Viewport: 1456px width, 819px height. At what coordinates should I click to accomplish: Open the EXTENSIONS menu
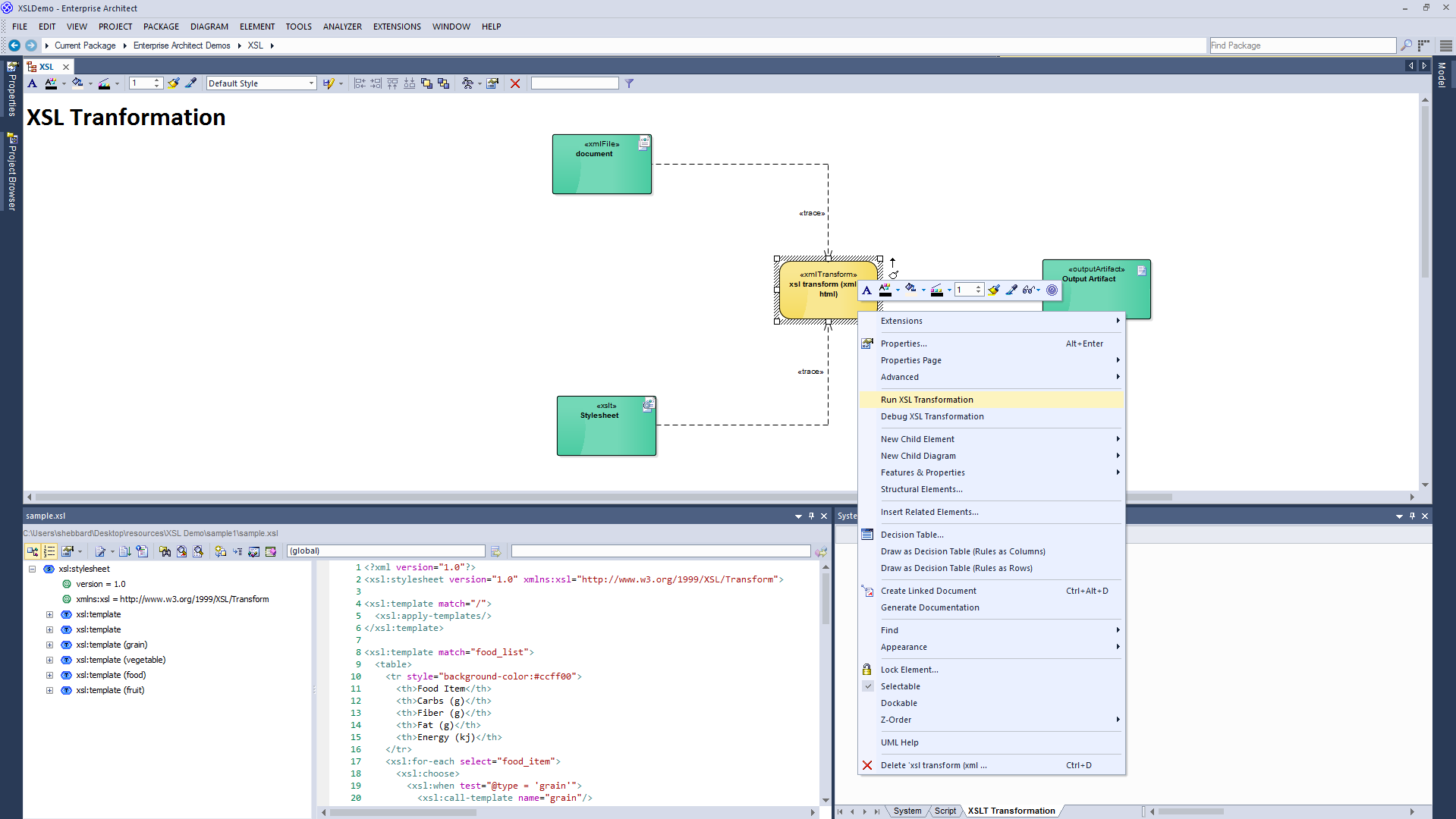coord(397,27)
